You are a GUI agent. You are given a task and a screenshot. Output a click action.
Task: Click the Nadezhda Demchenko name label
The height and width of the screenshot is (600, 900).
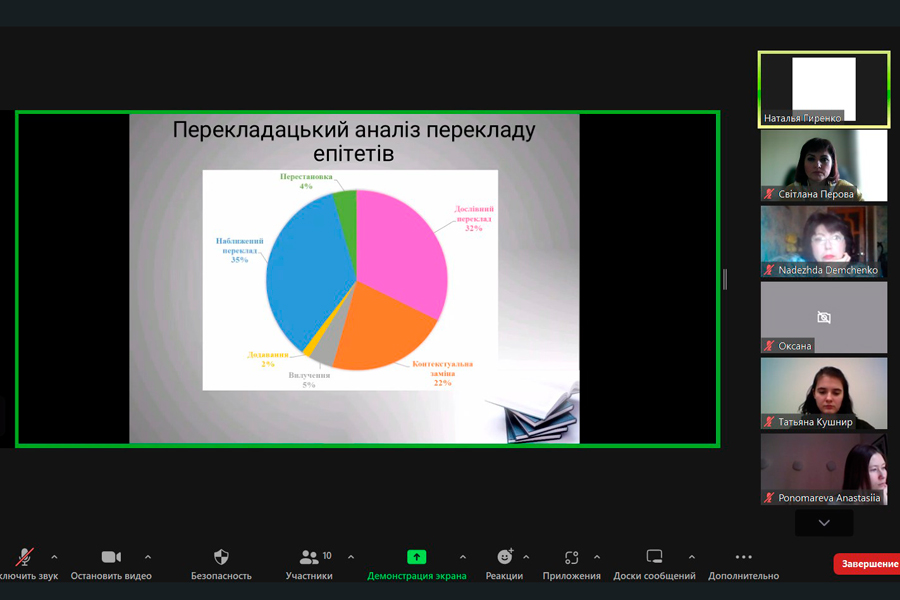(x=828, y=270)
